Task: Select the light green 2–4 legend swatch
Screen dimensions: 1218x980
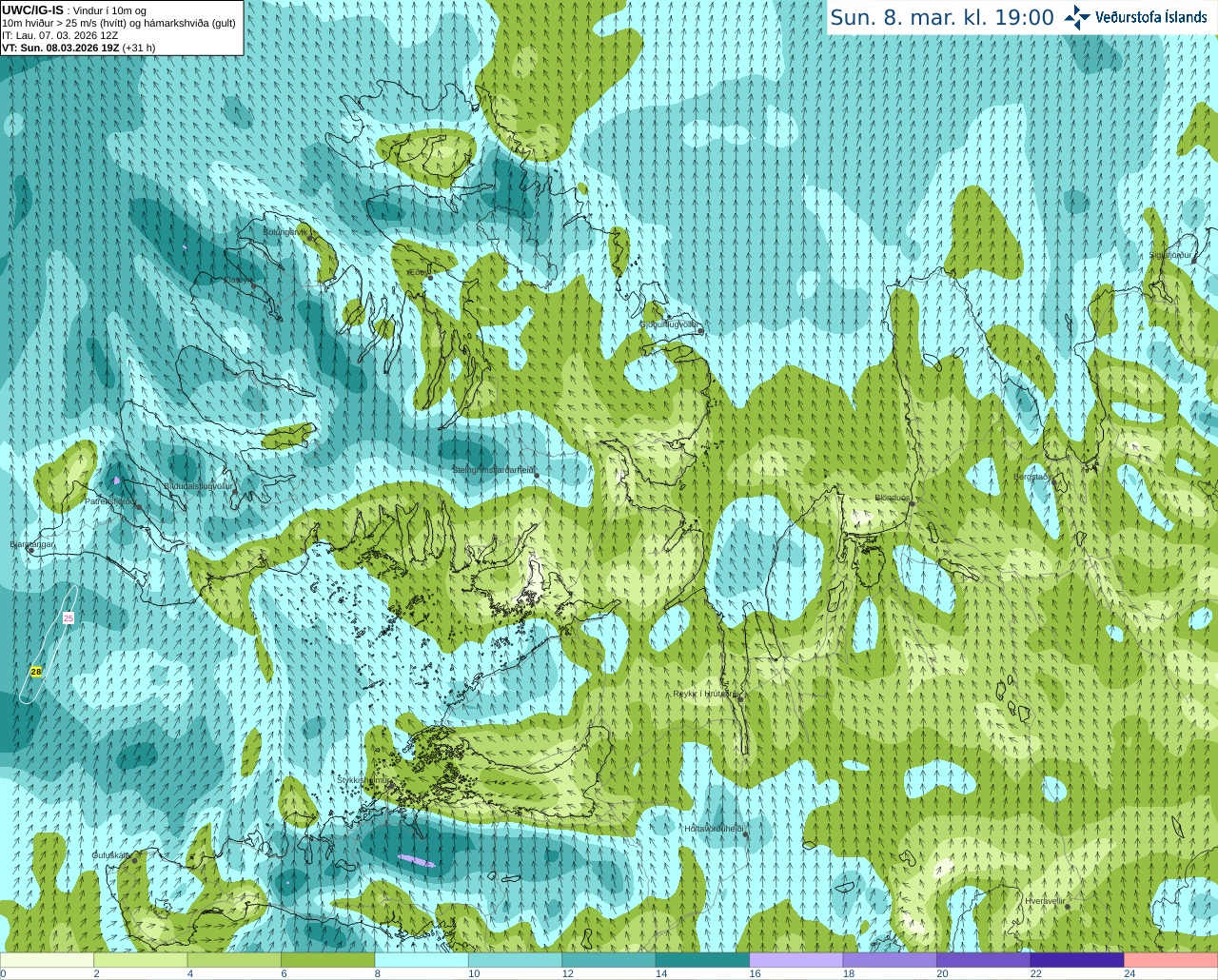Action: coord(141,960)
